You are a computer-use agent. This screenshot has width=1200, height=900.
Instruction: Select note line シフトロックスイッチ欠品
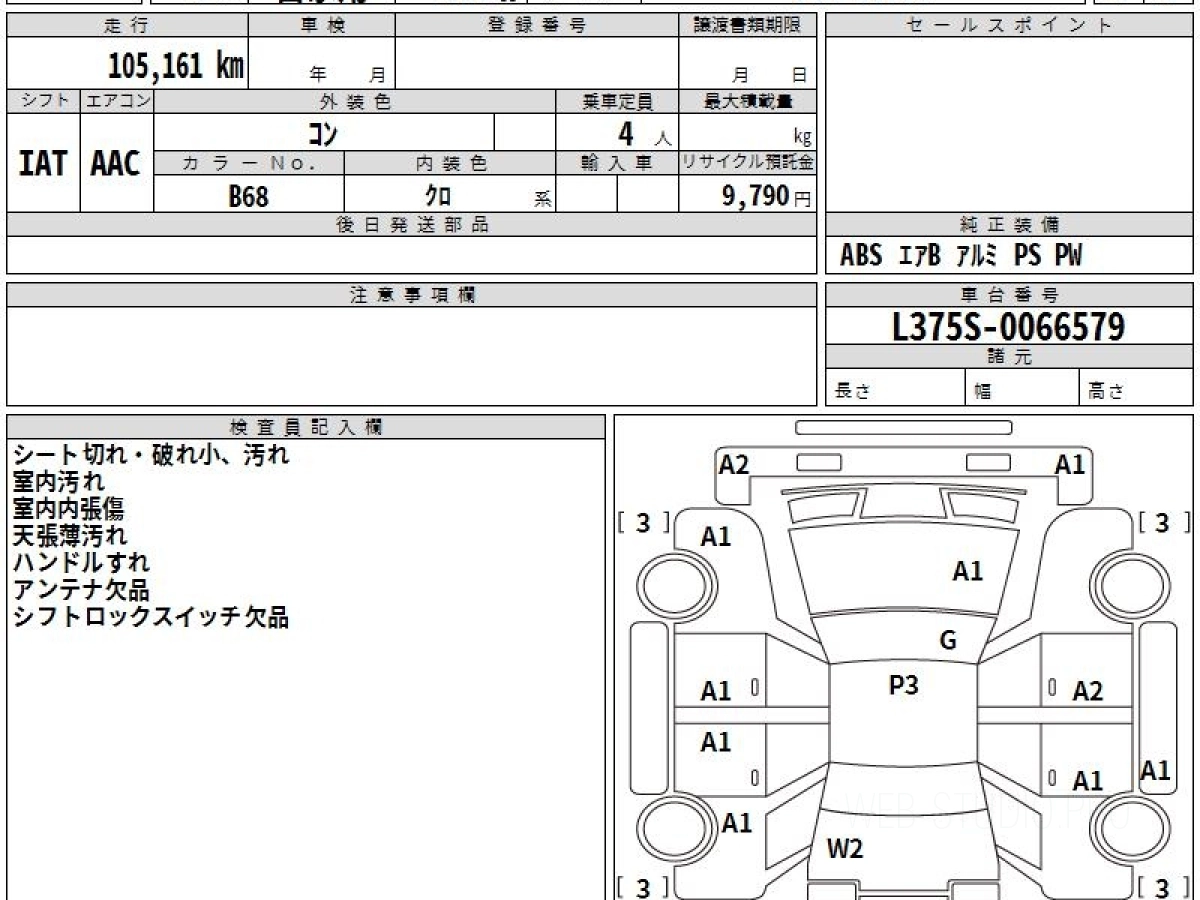pyautogui.click(x=151, y=617)
